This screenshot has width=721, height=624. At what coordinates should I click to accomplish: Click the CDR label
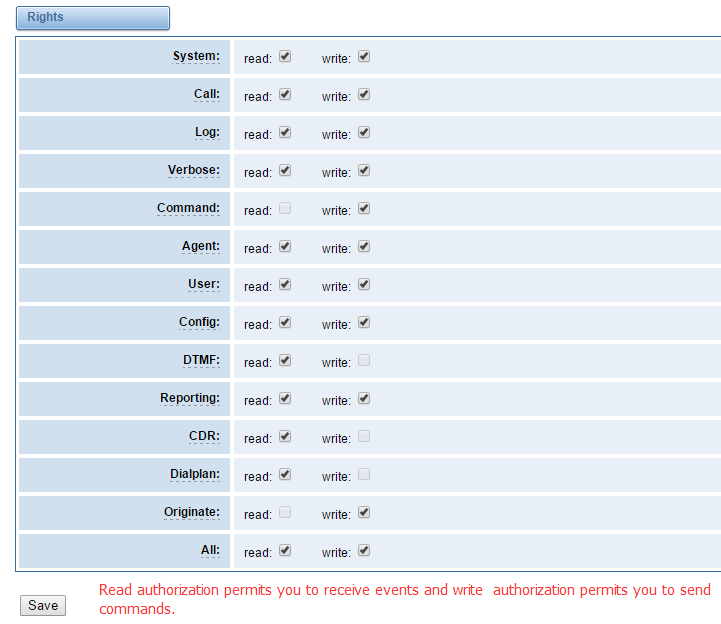tap(204, 436)
